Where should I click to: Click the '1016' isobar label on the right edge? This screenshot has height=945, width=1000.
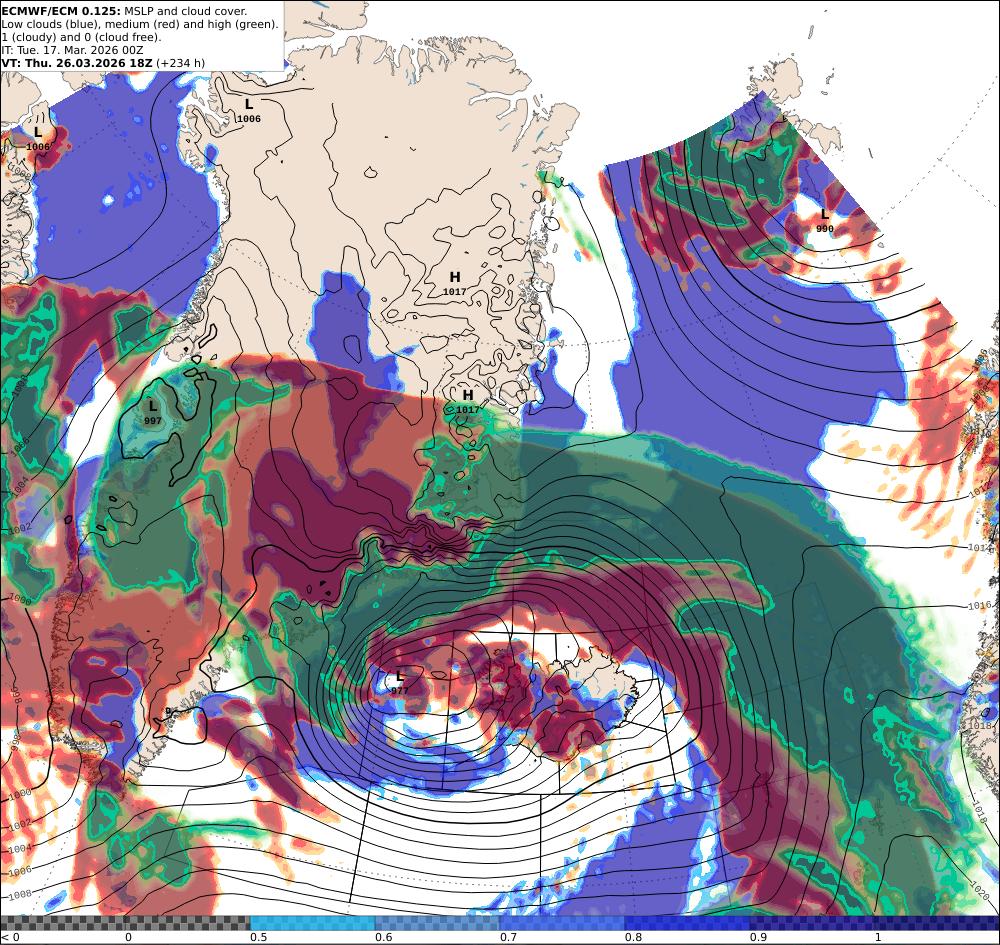click(x=980, y=605)
